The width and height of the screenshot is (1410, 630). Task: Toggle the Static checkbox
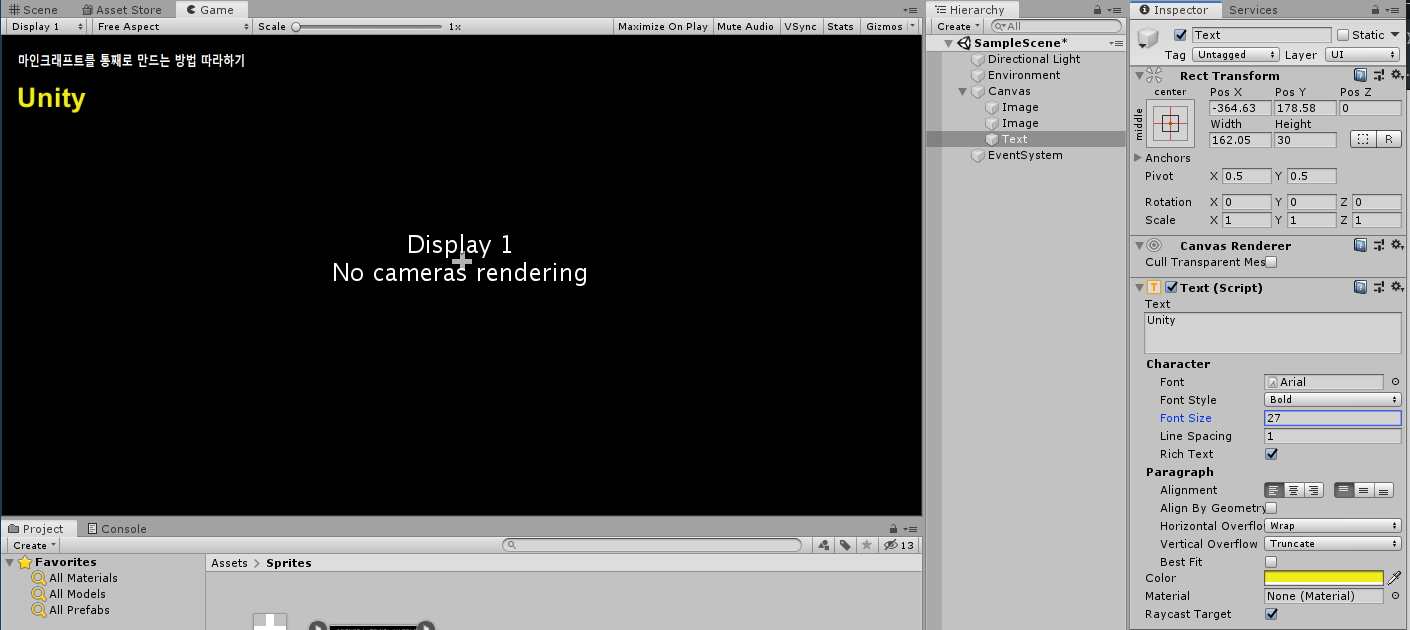(x=1343, y=35)
